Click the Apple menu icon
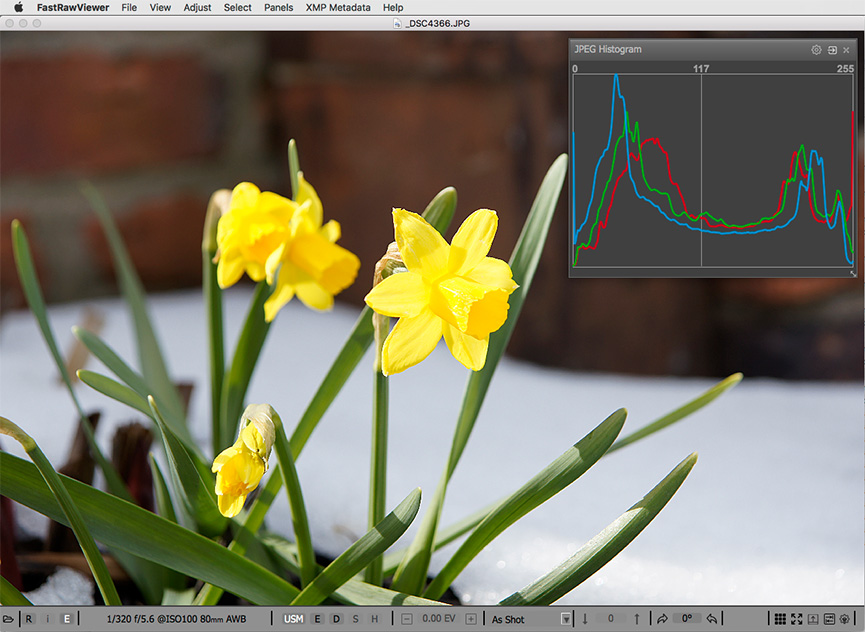The height and width of the screenshot is (632, 865). [18, 7]
